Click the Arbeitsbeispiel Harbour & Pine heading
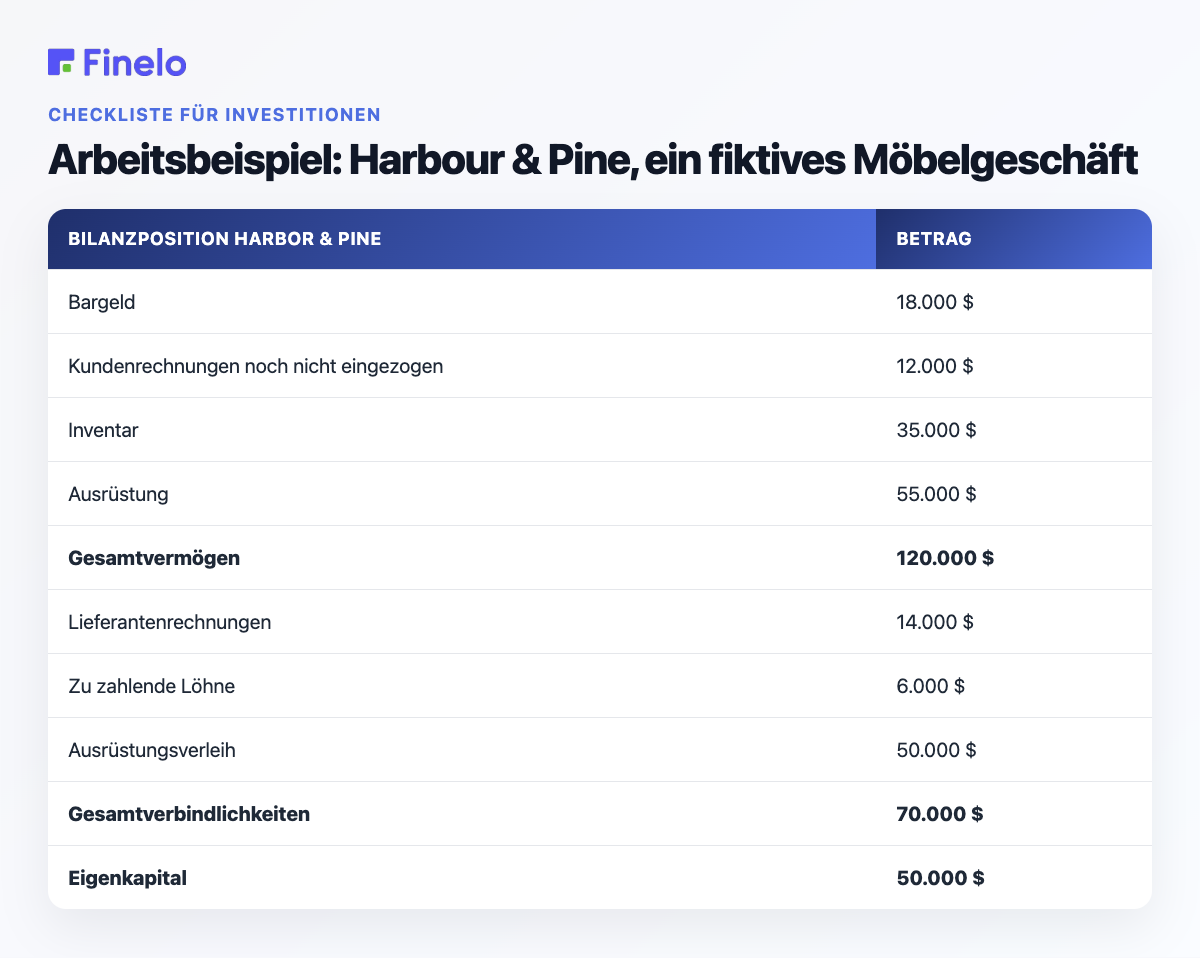Image resolution: width=1200 pixels, height=958 pixels. click(593, 162)
